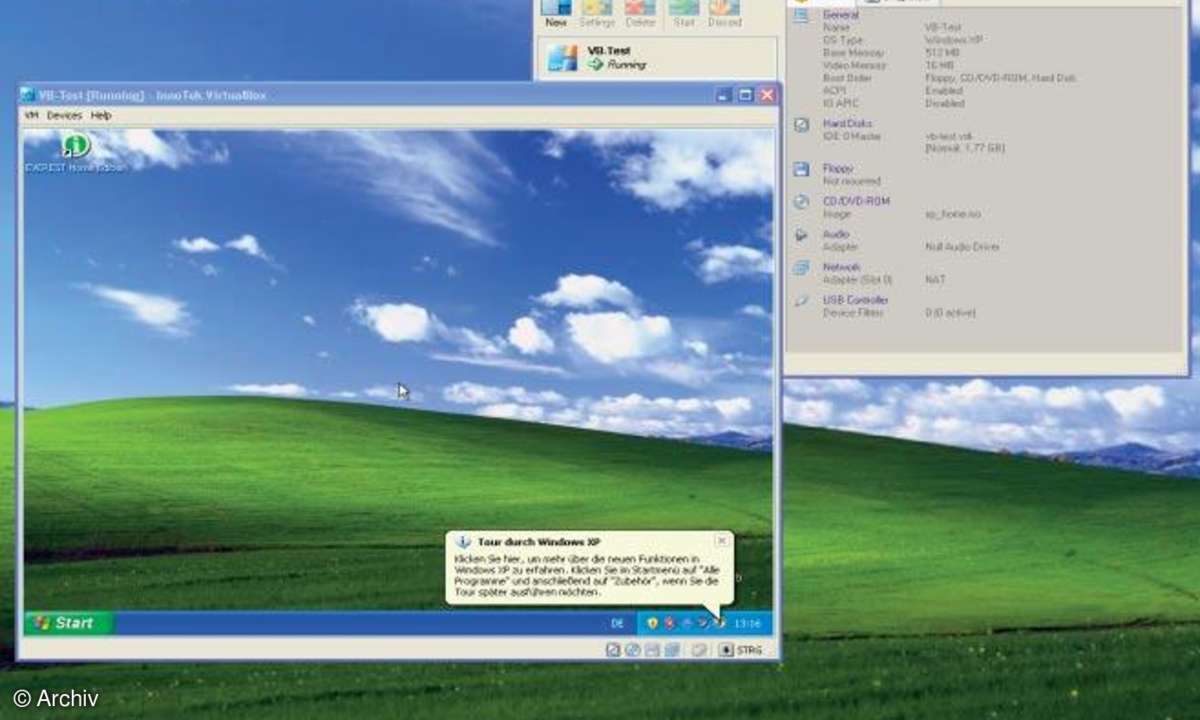Click the Windows XP tour tray icon
This screenshot has height=720, width=1200.
721,624
